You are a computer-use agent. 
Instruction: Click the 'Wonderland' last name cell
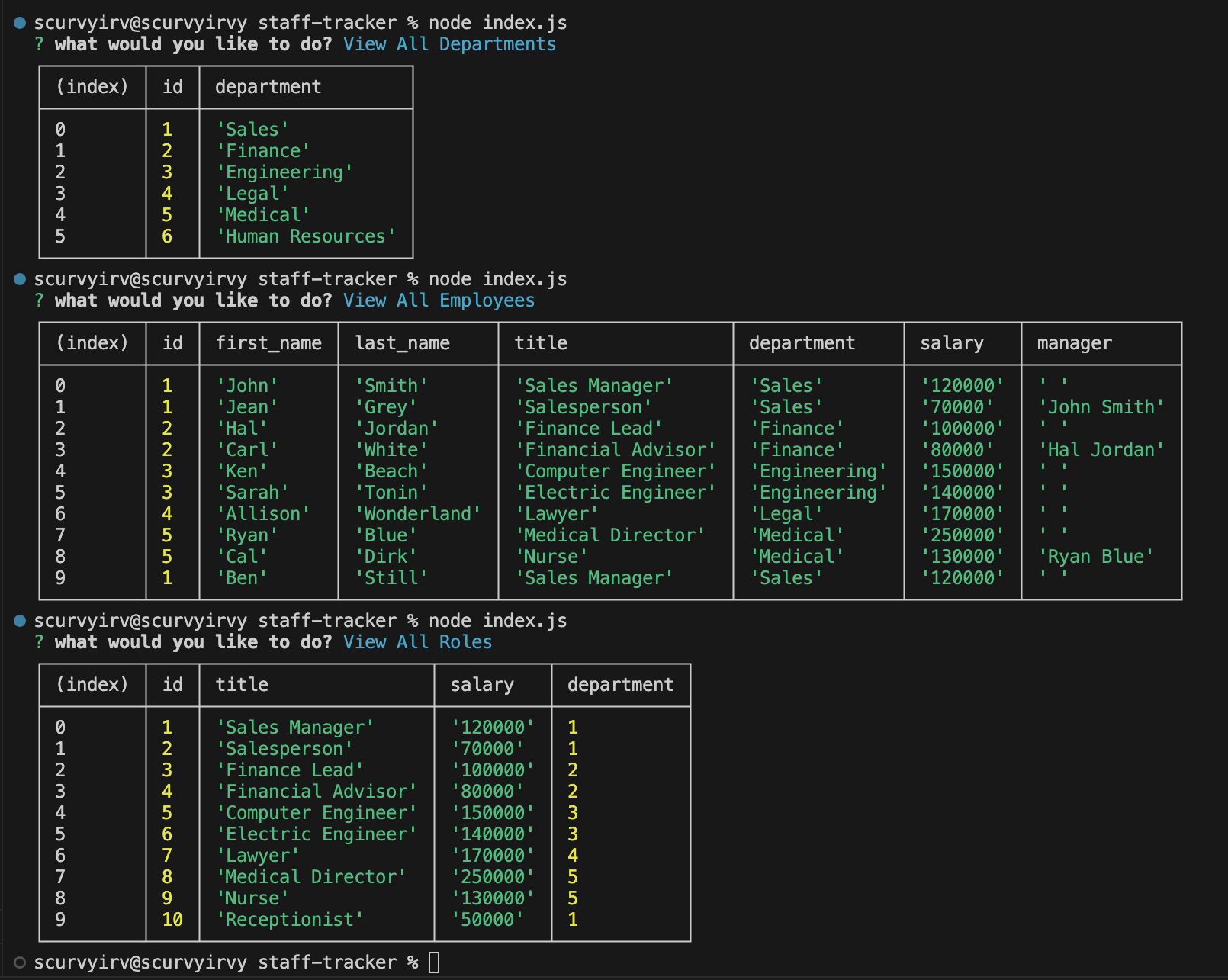click(418, 514)
